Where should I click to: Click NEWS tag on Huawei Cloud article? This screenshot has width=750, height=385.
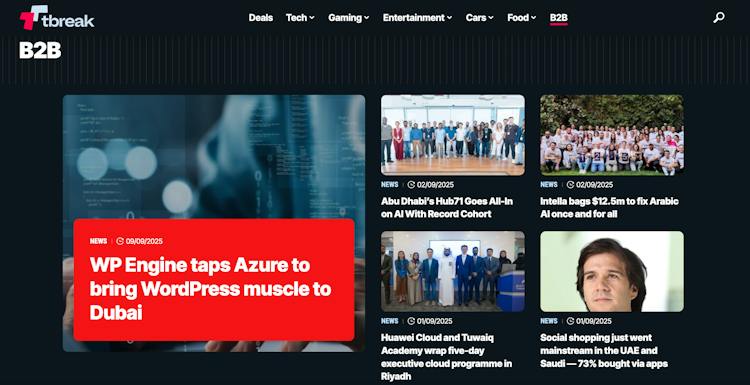click(x=390, y=321)
